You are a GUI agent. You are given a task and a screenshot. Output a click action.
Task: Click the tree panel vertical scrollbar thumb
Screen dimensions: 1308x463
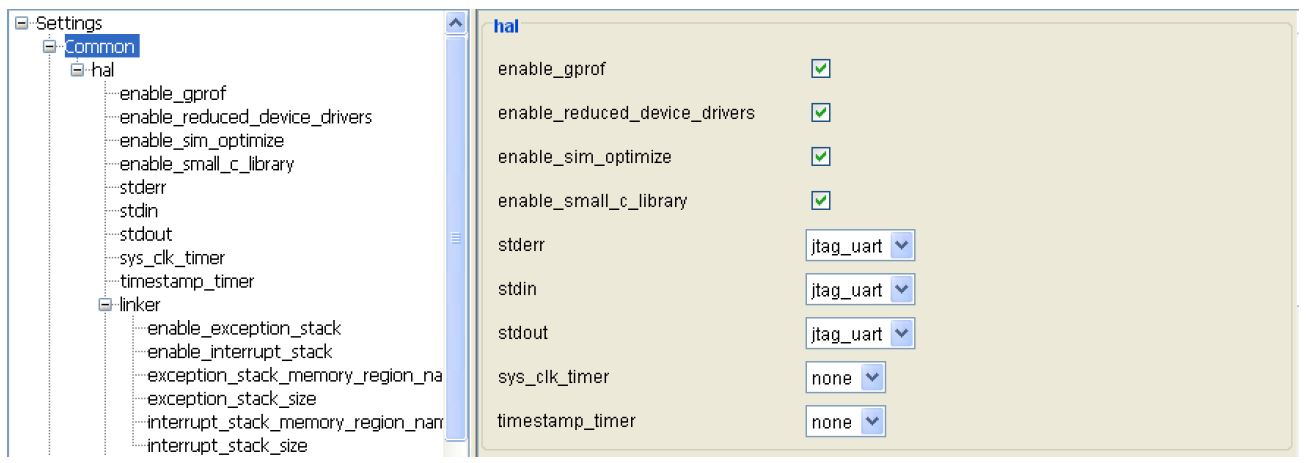click(x=456, y=240)
